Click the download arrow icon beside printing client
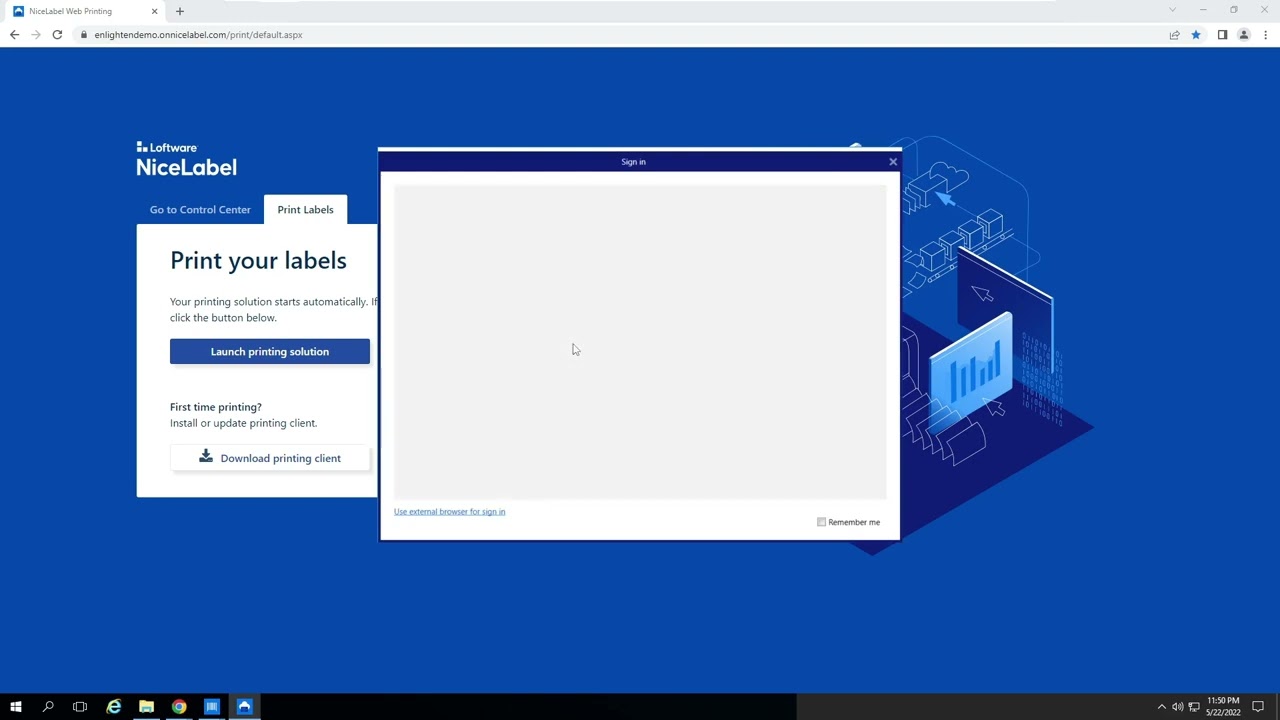Screen dimensions: 1280x720 pyautogui.click(x=206, y=457)
